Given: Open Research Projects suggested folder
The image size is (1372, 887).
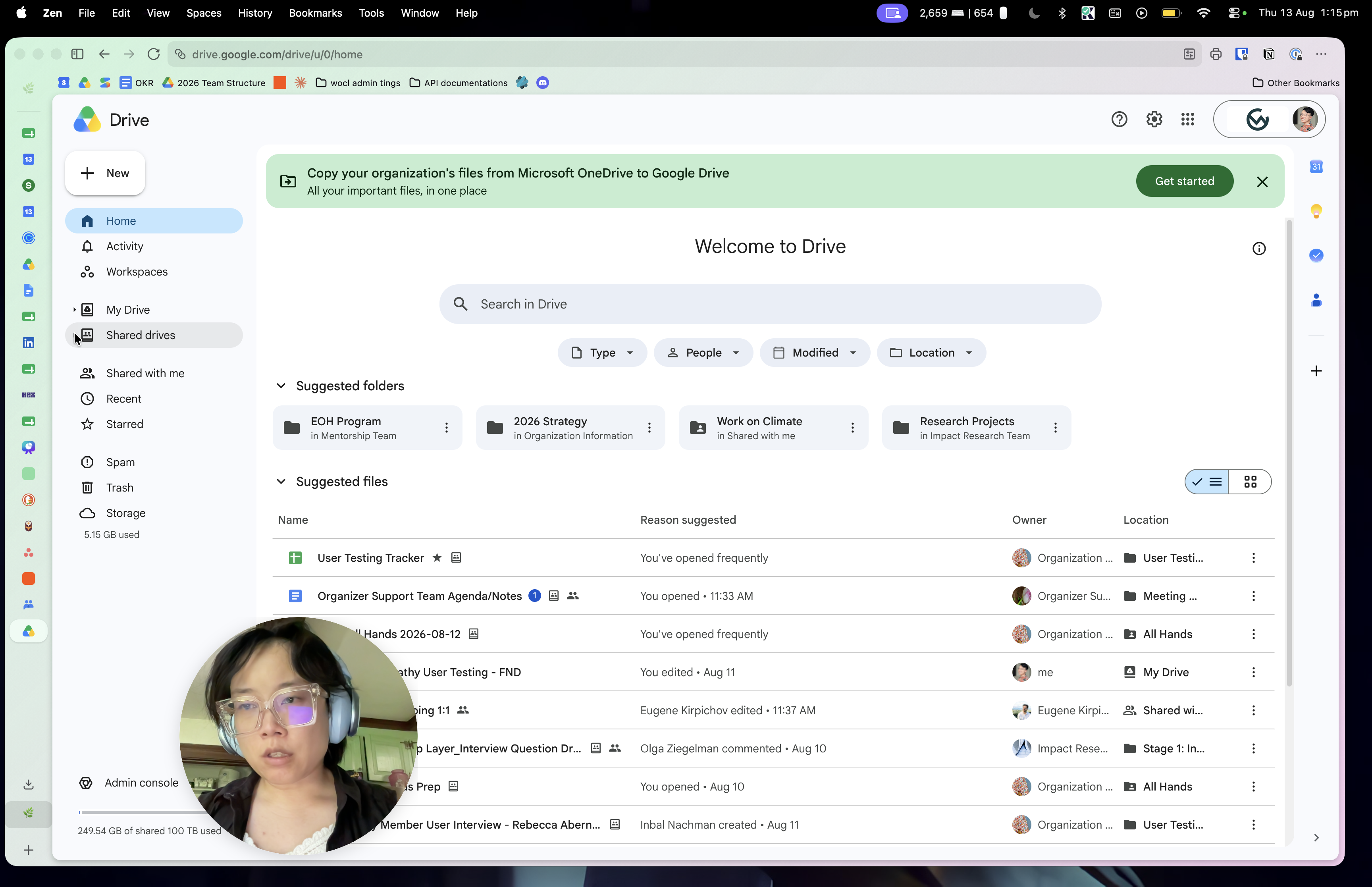Looking at the screenshot, I should [x=976, y=427].
